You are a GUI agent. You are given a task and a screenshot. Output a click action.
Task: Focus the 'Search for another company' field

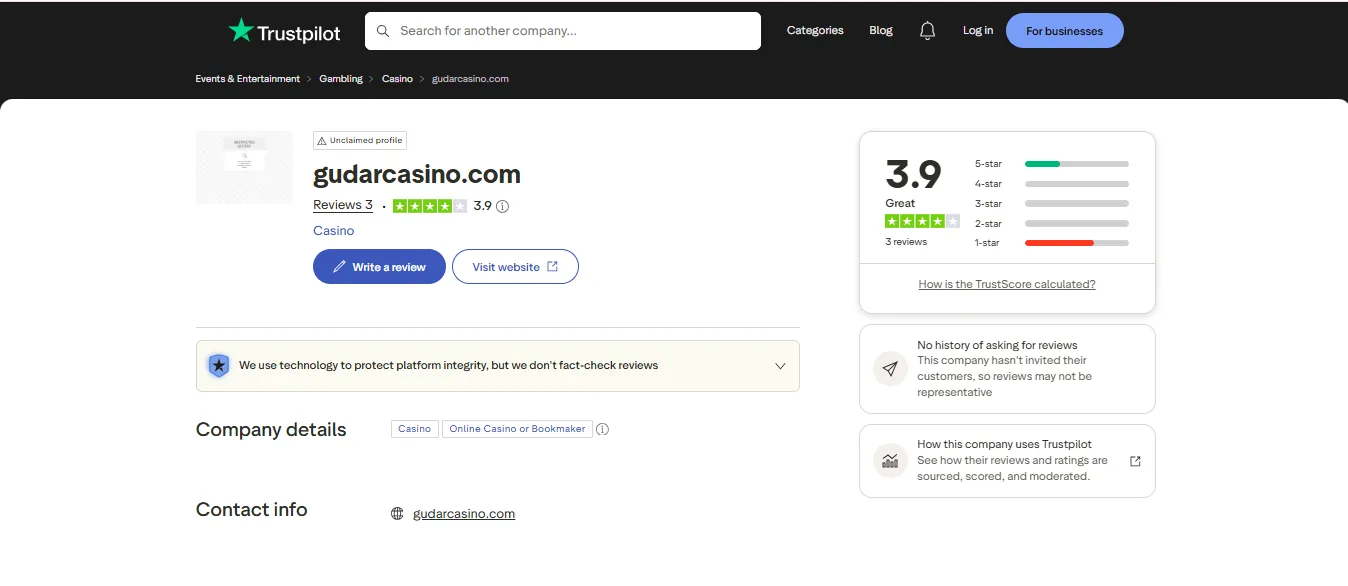[x=563, y=31]
